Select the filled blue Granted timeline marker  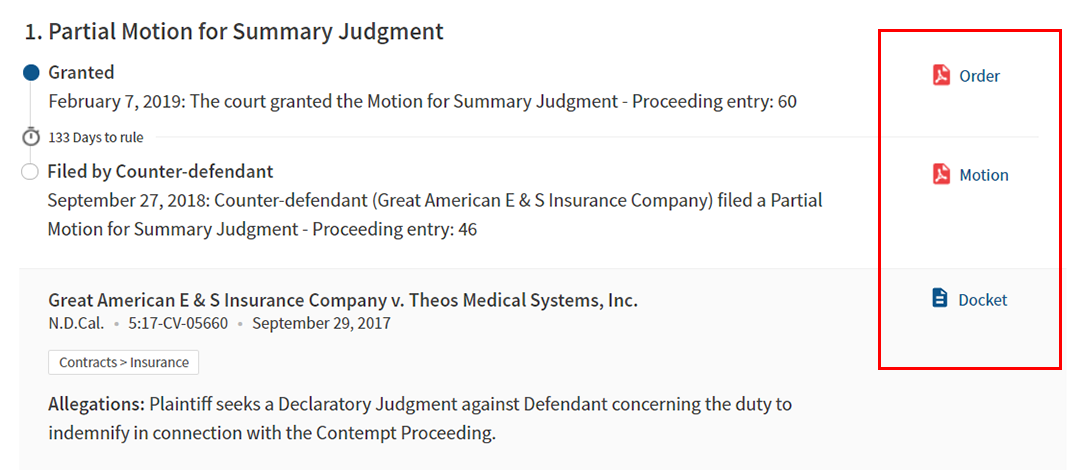point(31,72)
